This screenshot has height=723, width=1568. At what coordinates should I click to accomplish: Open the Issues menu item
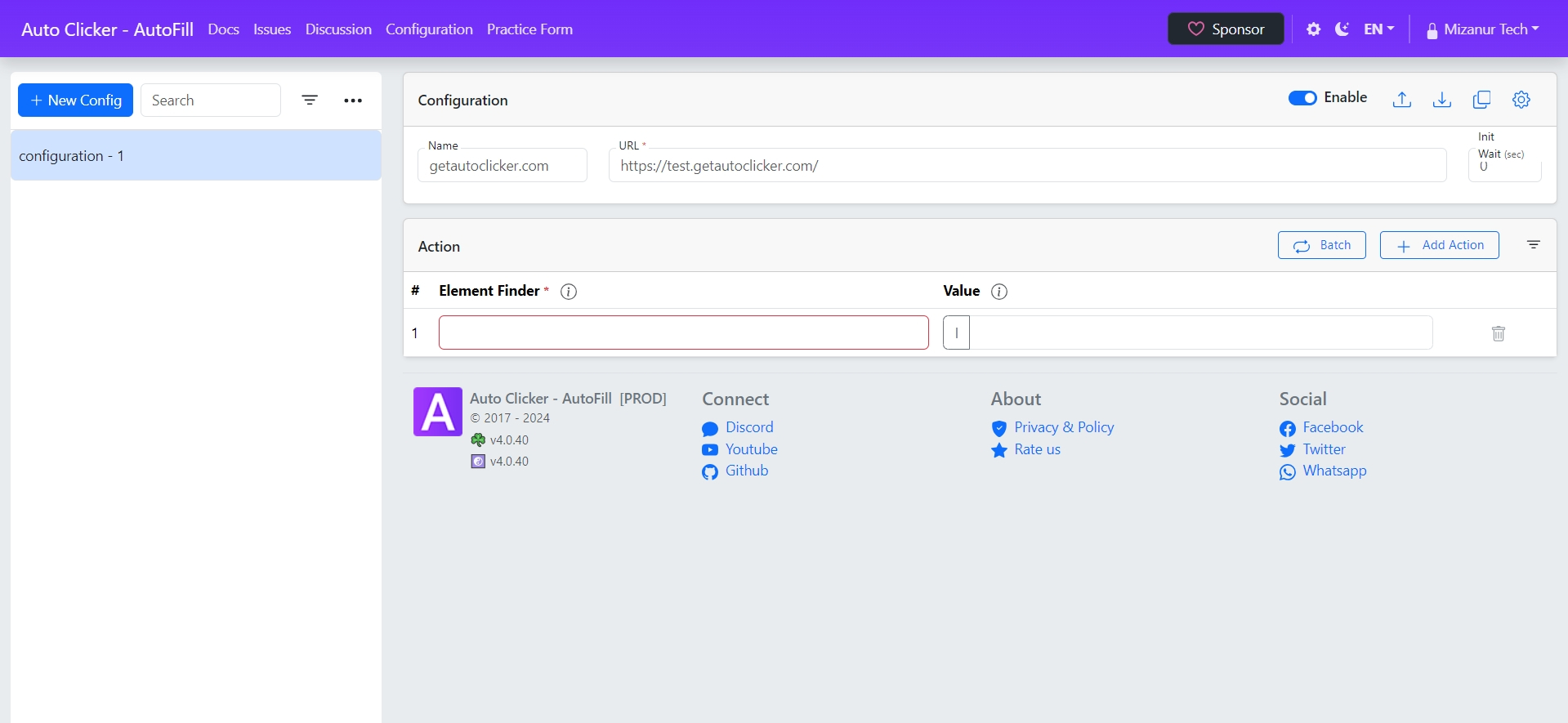tap(272, 29)
